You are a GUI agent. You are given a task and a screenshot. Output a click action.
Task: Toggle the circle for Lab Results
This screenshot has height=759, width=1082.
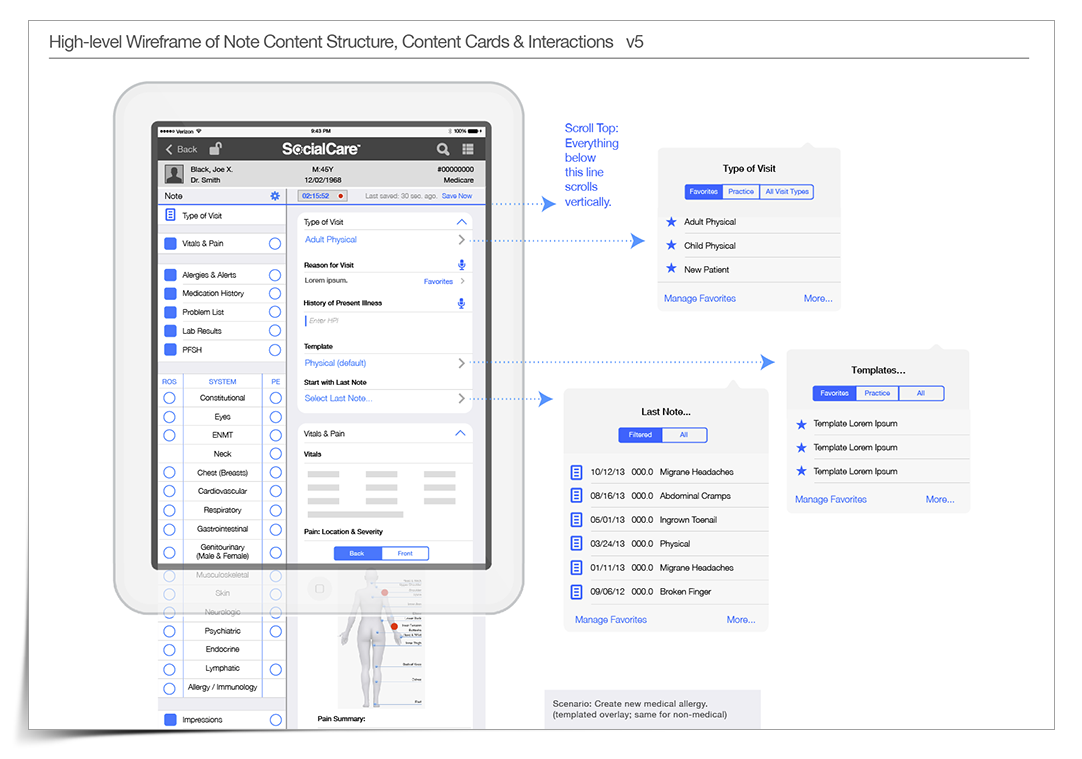275,331
